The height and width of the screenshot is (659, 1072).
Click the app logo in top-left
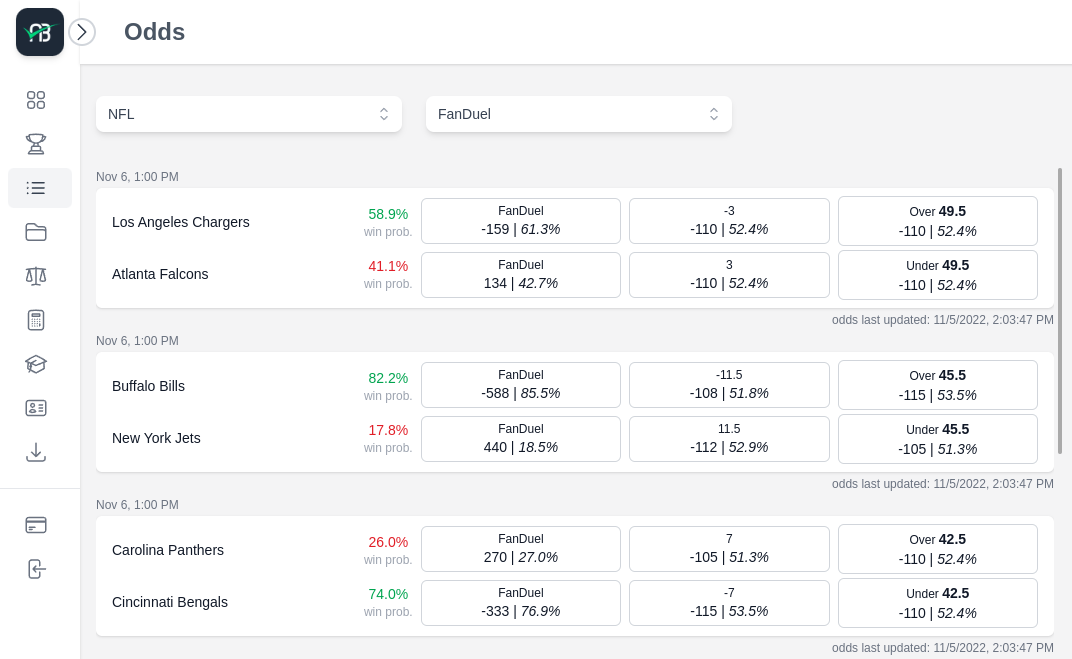[40, 32]
